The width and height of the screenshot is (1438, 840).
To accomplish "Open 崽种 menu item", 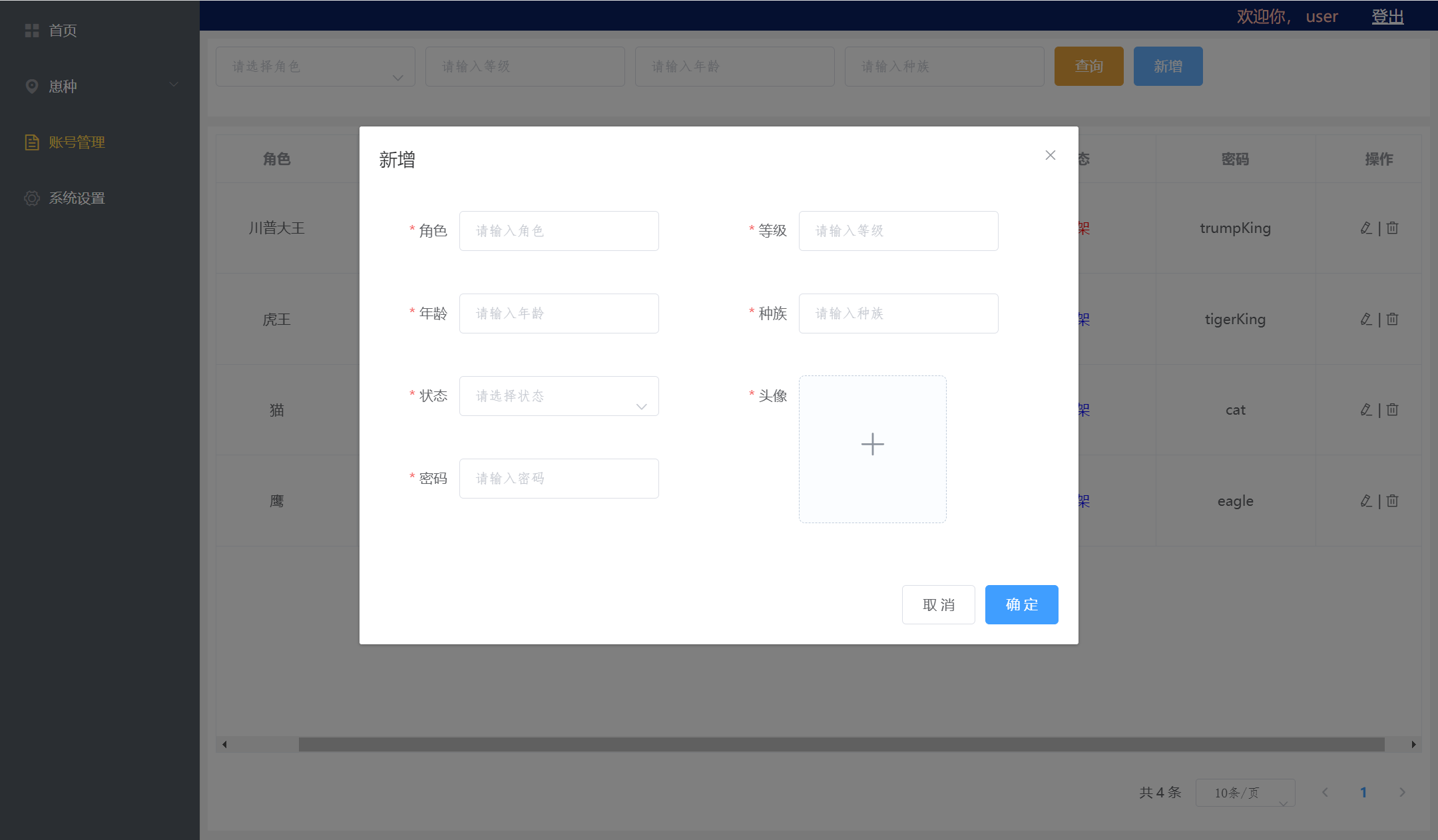I will (100, 87).
